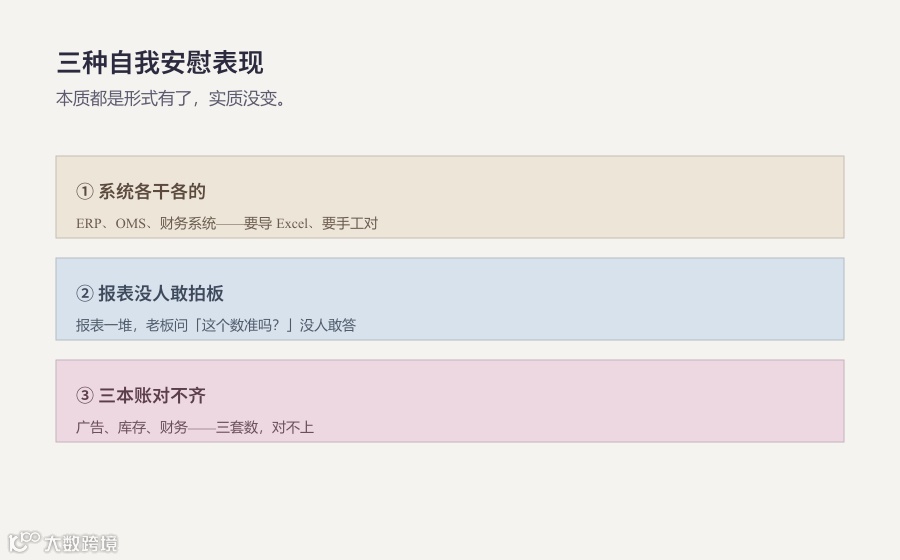The image size is (900, 560).
Task: Click the heading 系统各干各的
Action: click(x=152, y=191)
